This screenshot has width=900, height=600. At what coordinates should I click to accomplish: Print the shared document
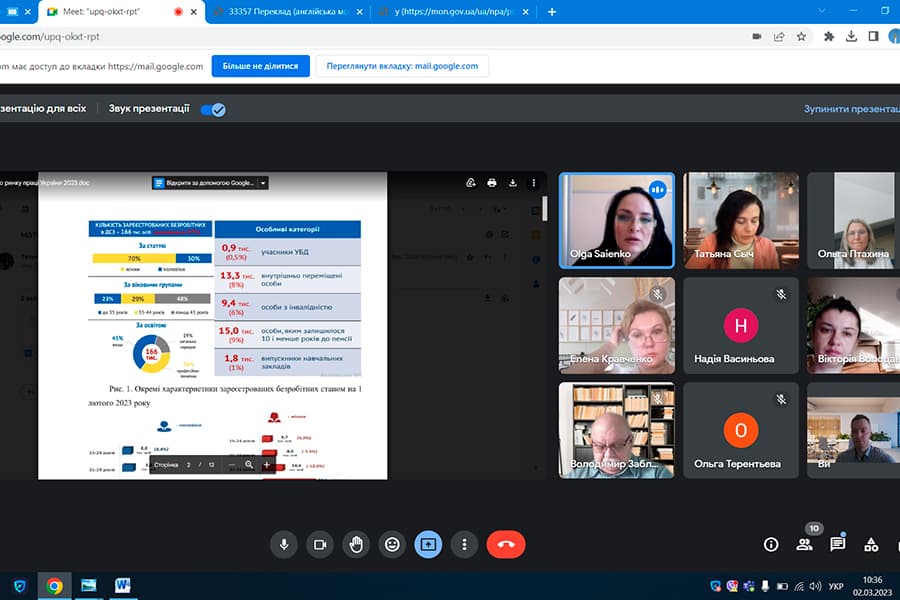(491, 183)
